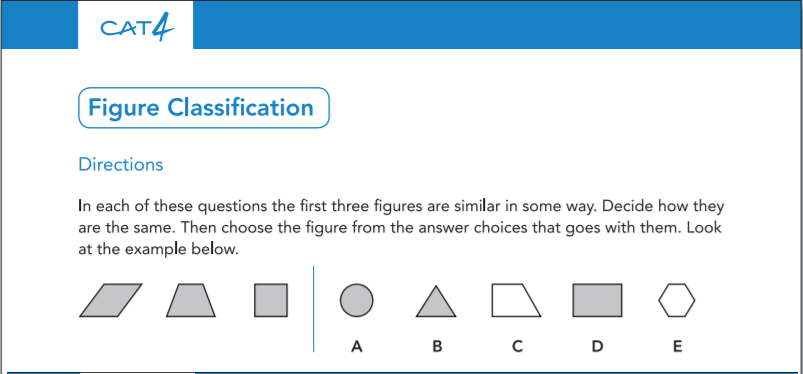Viewport: 803px width, 374px height.
Task: Click the phrase 'Look at the example below'
Action: [x=400, y=239]
